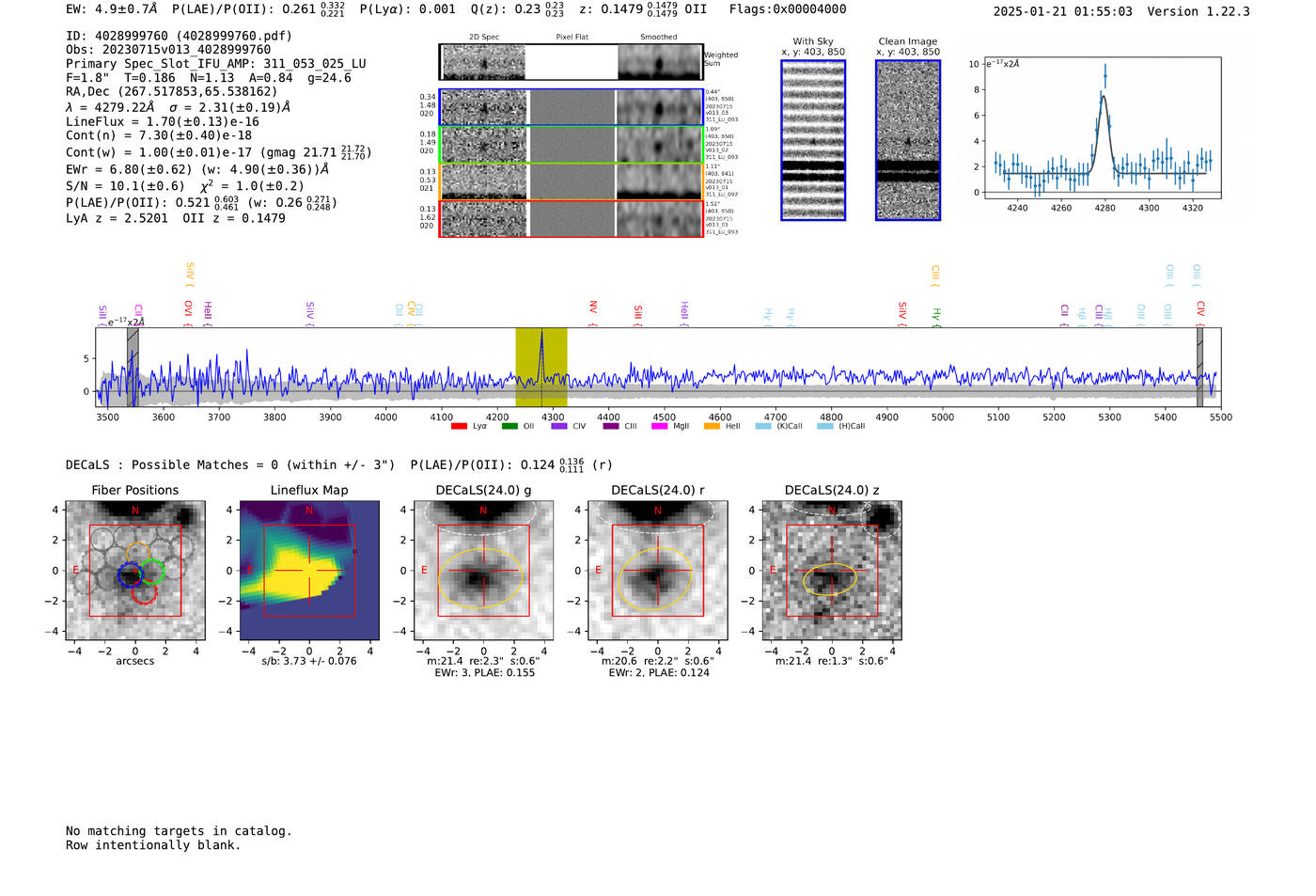1316x896 pixels.
Task: Click the gray hatched band near 5460 Å
Action: [1199, 368]
